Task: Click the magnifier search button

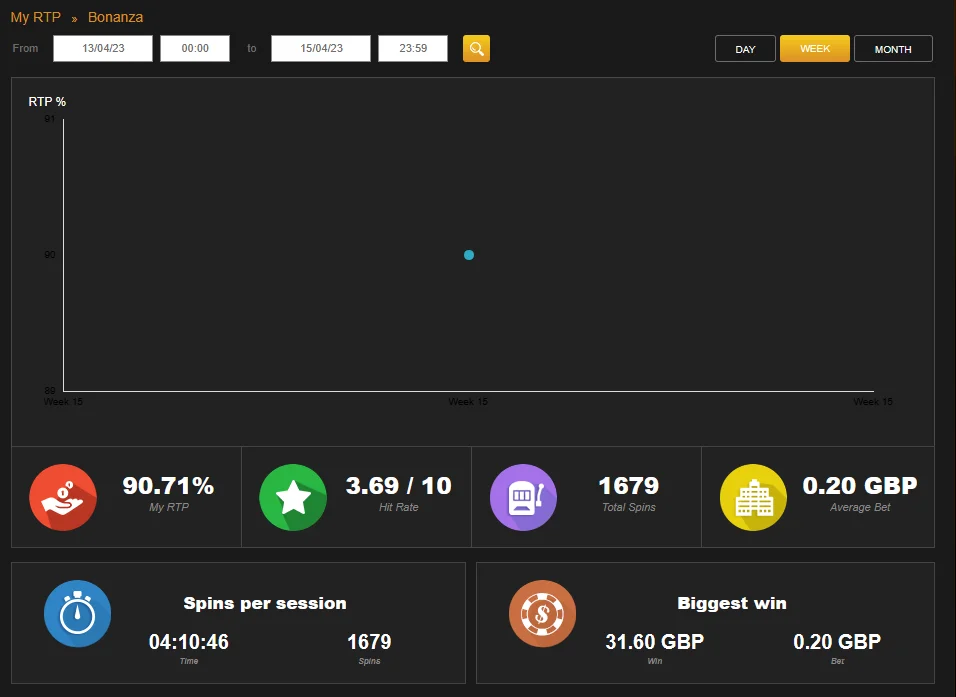Action: point(476,49)
